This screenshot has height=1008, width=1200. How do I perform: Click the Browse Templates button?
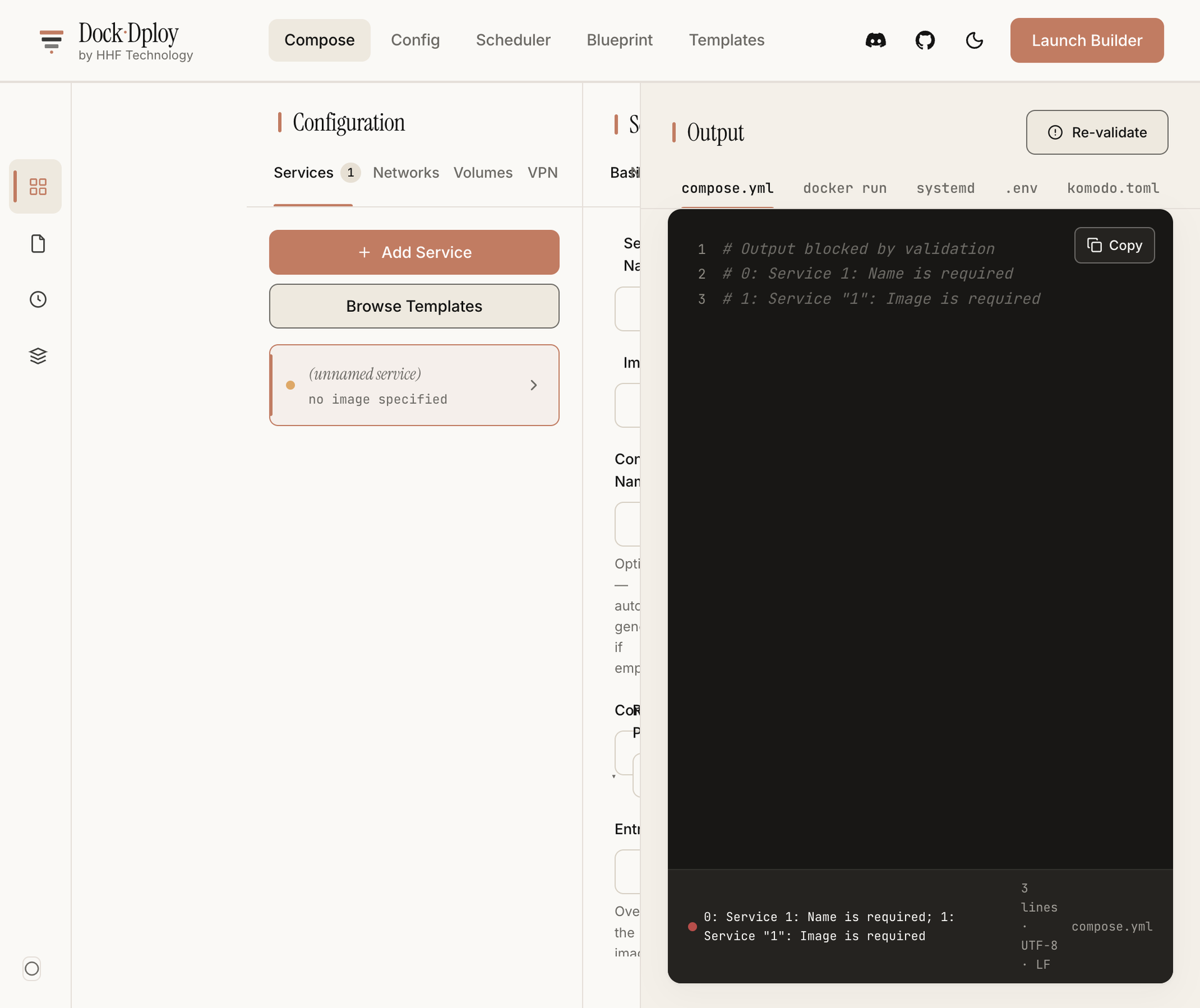414,306
